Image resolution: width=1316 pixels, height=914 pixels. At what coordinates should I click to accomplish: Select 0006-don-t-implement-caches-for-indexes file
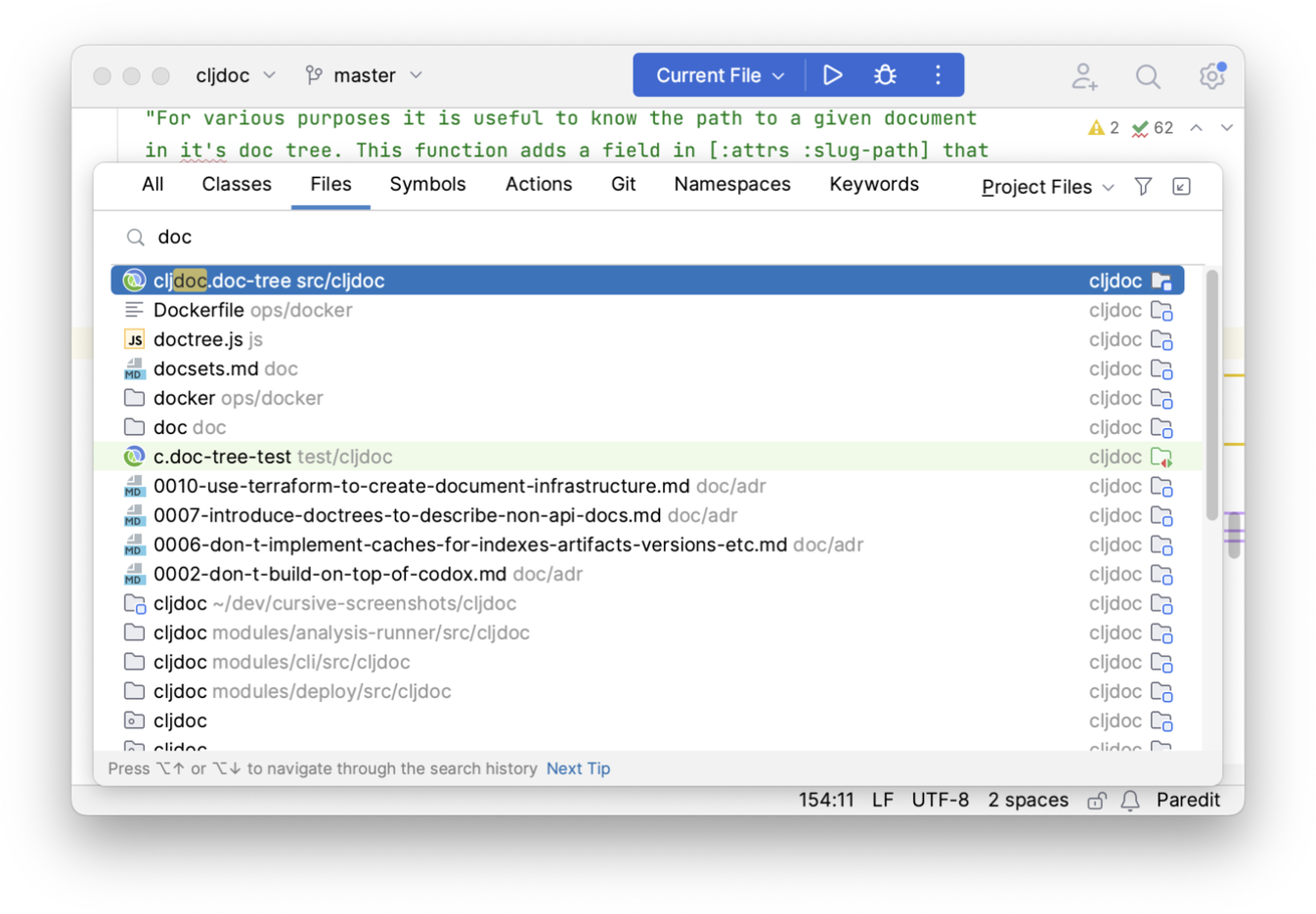(647, 544)
